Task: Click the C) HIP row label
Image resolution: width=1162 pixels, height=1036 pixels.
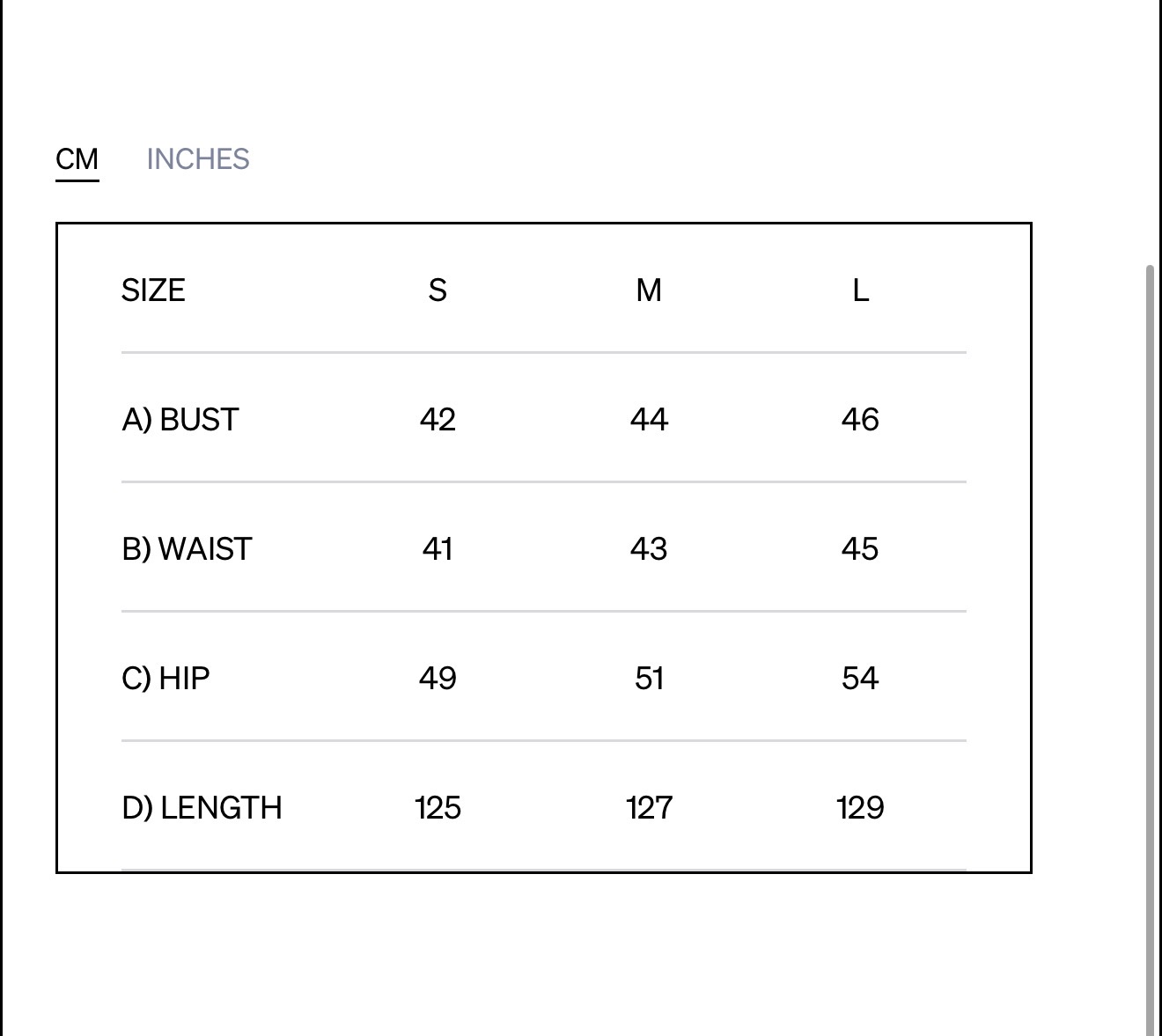Action: click(165, 679)
